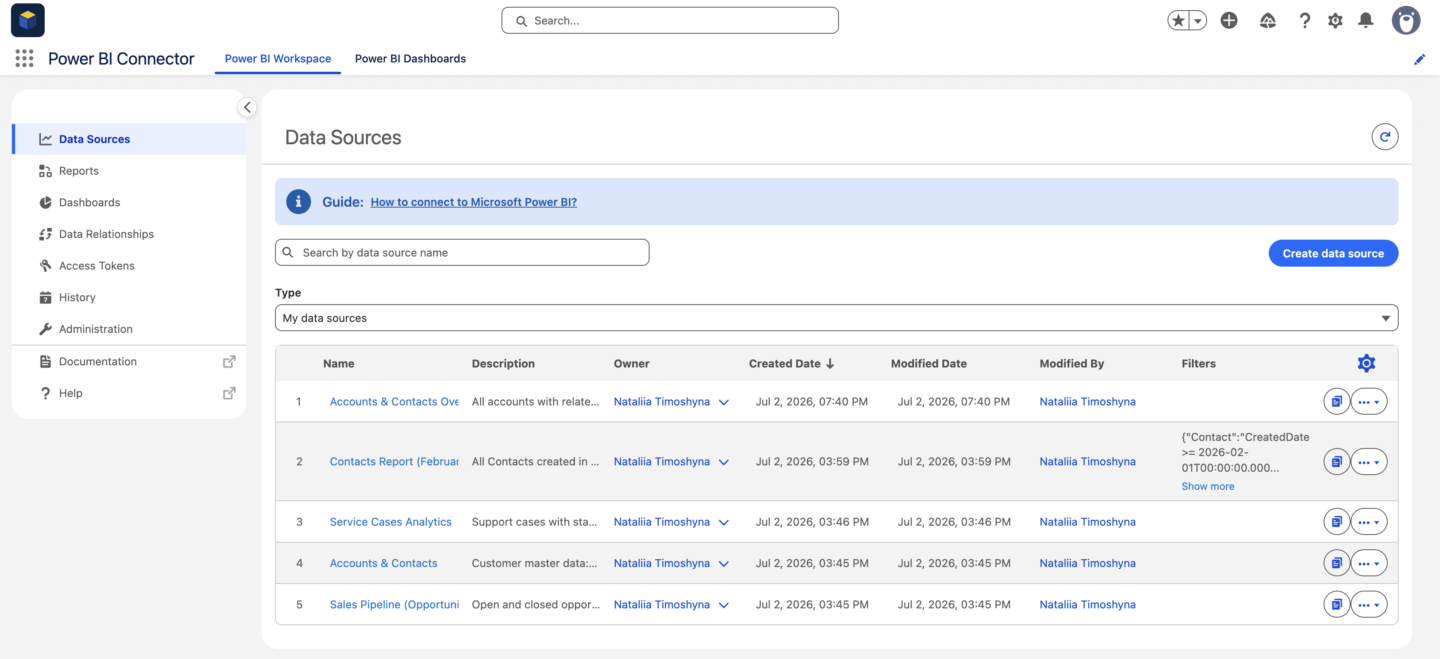This screenshot has height=659, width=1440.
Task: View notifications bell icon
Action: (1366, 20)
